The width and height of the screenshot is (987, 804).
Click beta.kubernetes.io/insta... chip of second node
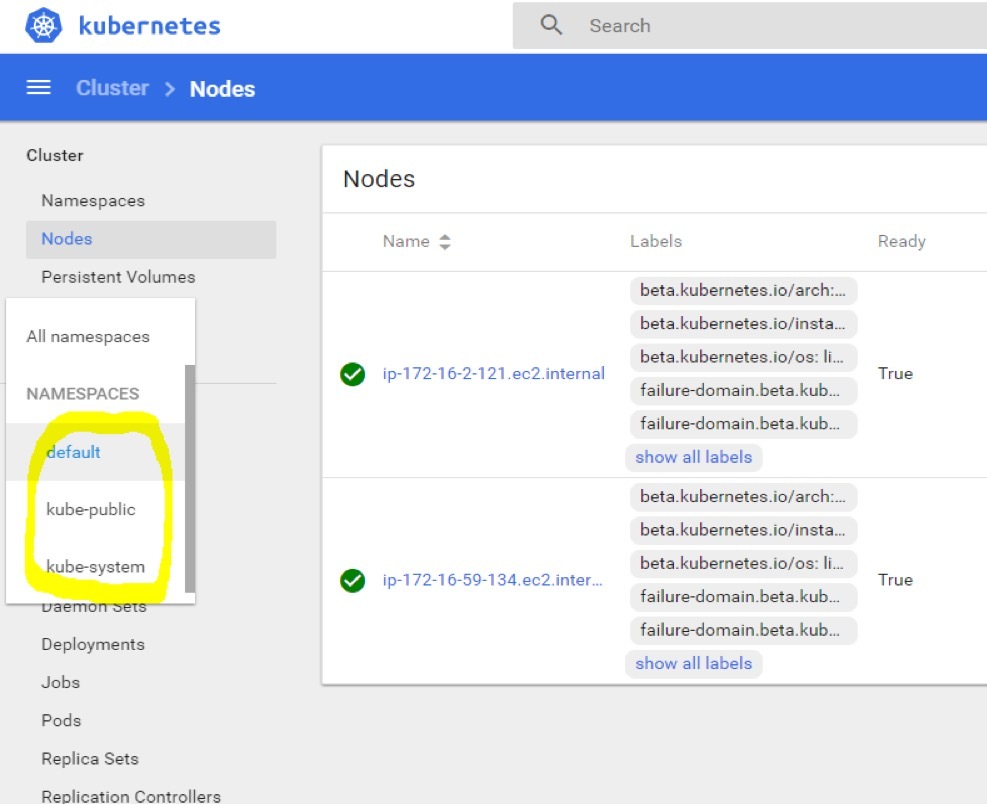pos(743,531)
